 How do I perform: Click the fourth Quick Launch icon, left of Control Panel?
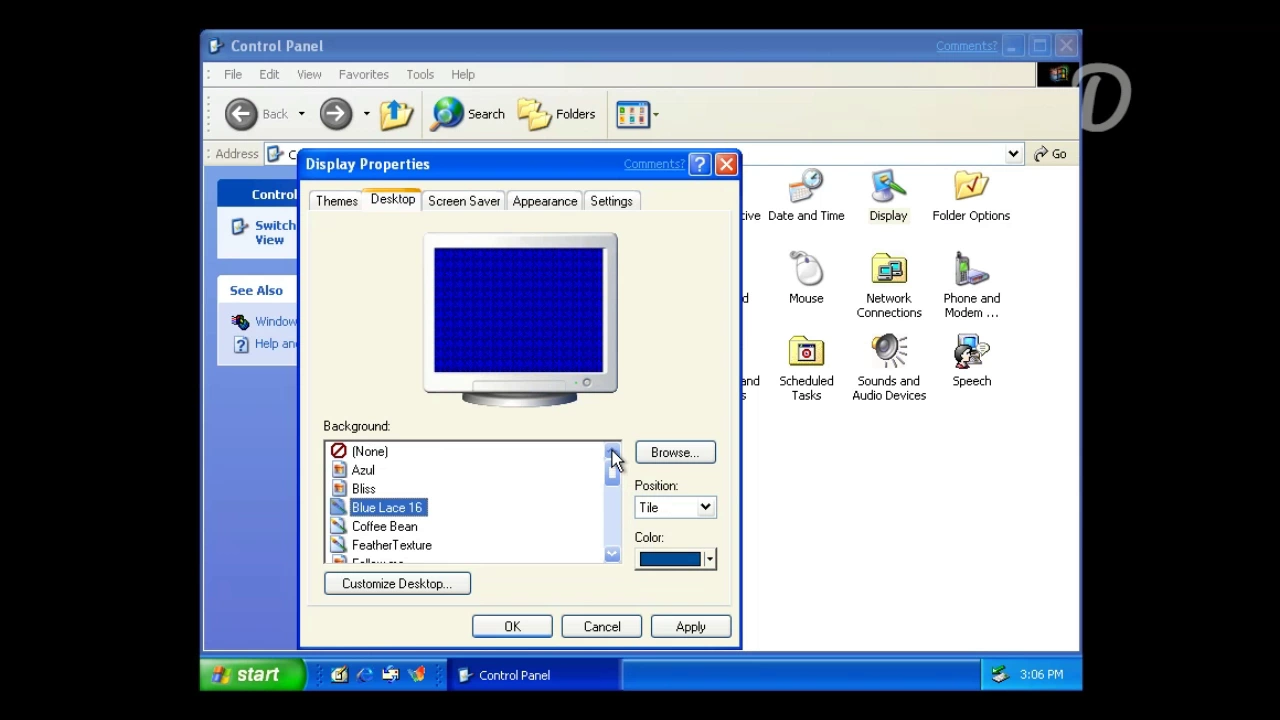click(x=417, y=675)
